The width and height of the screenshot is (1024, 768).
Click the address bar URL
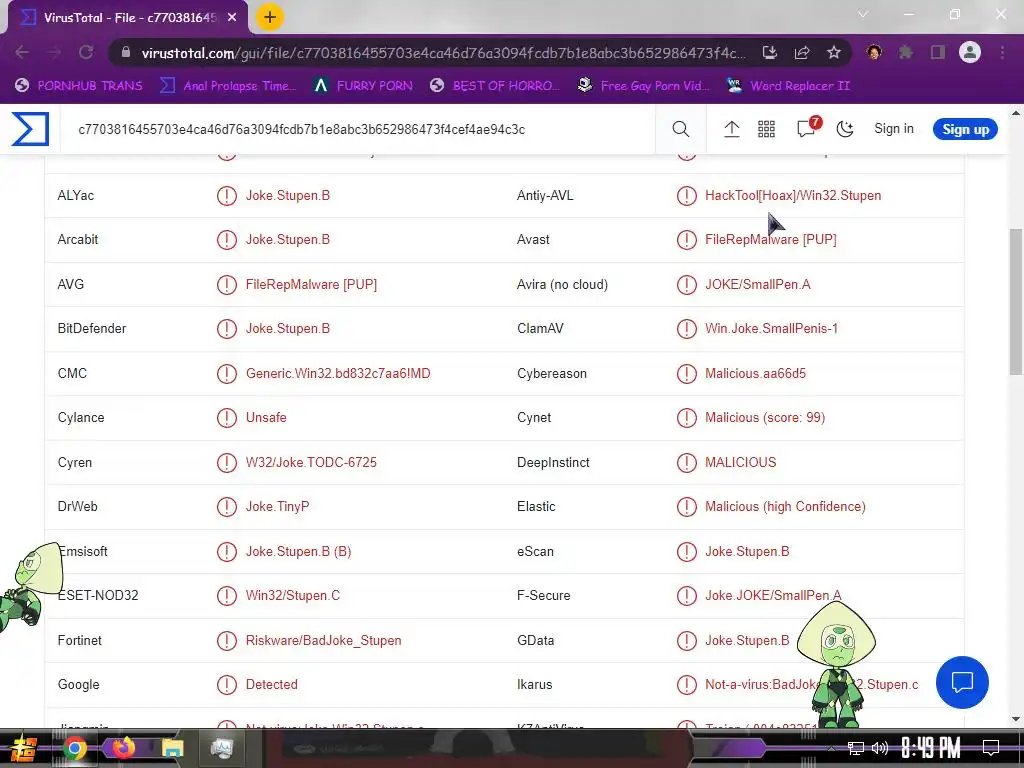443,53
